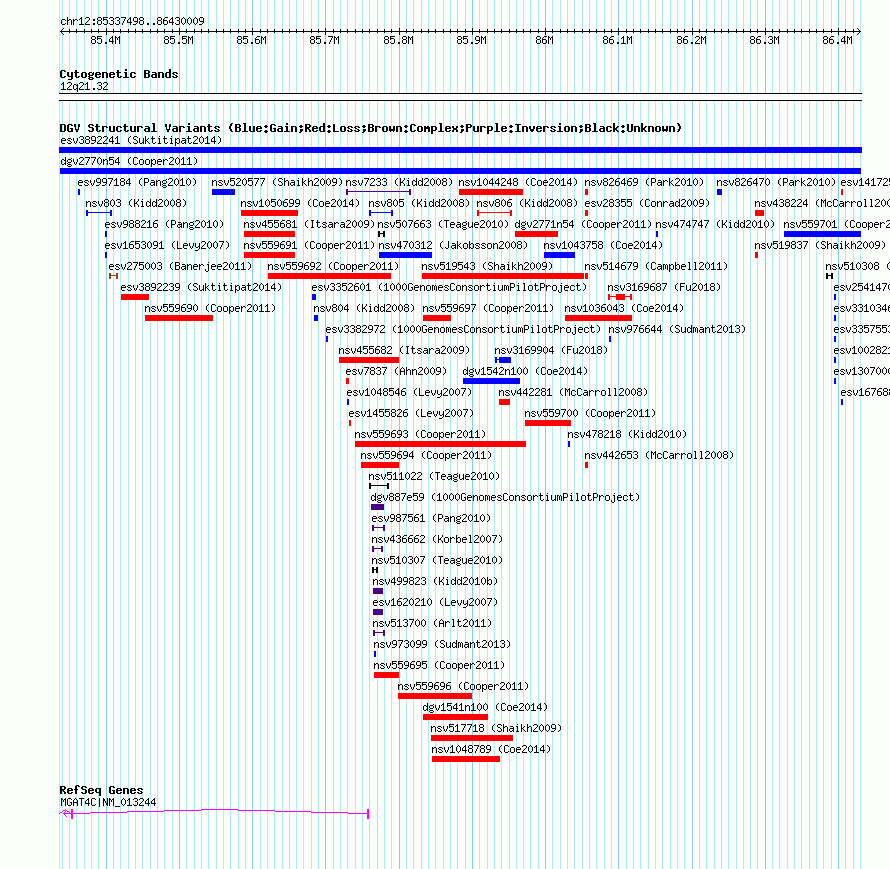This screenshot has height=869, width=890.
Task: Open the esv3382972 (1000GenomesConsortiumPilotProject) label
Action: 463,329
